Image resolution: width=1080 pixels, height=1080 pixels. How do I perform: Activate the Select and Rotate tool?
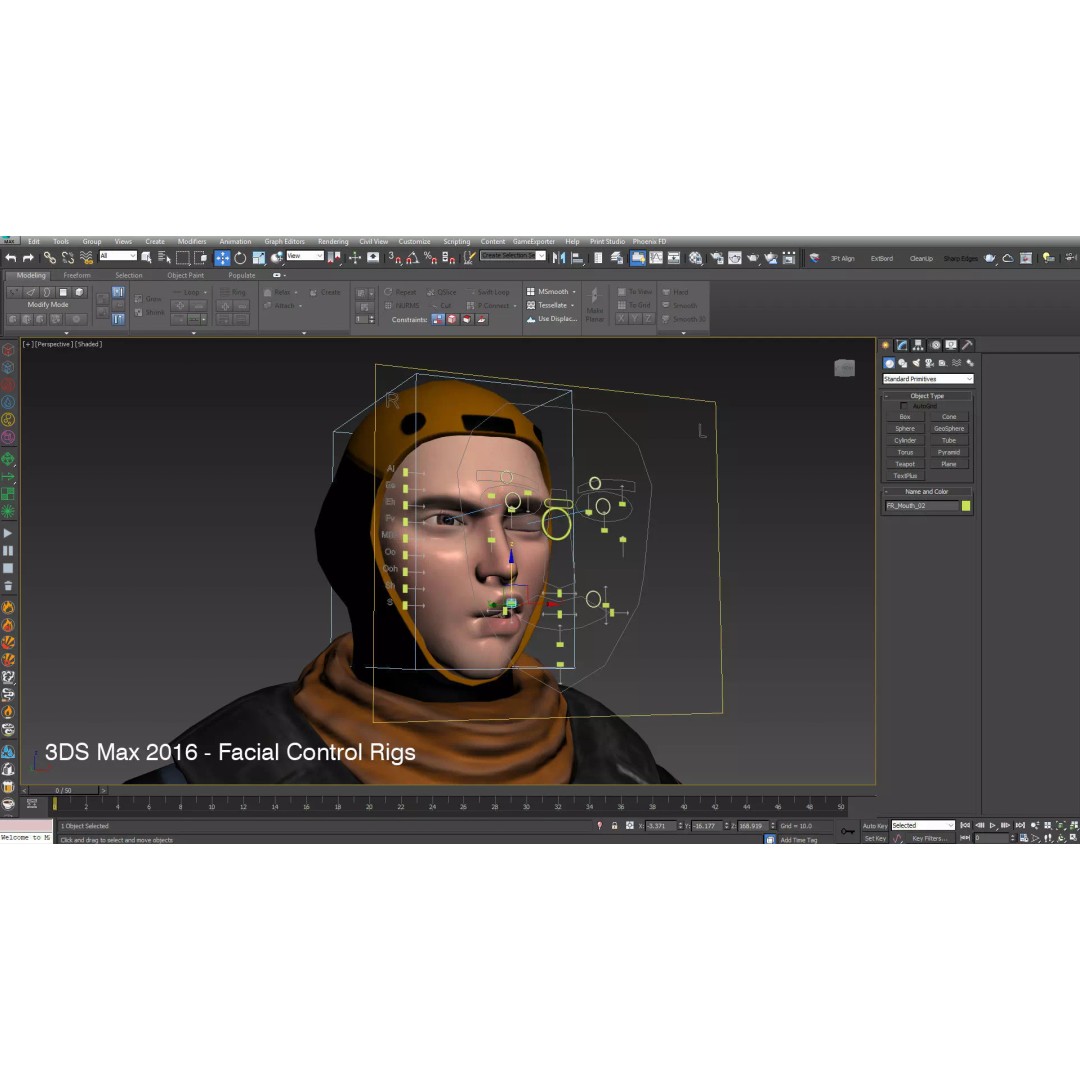240,258
